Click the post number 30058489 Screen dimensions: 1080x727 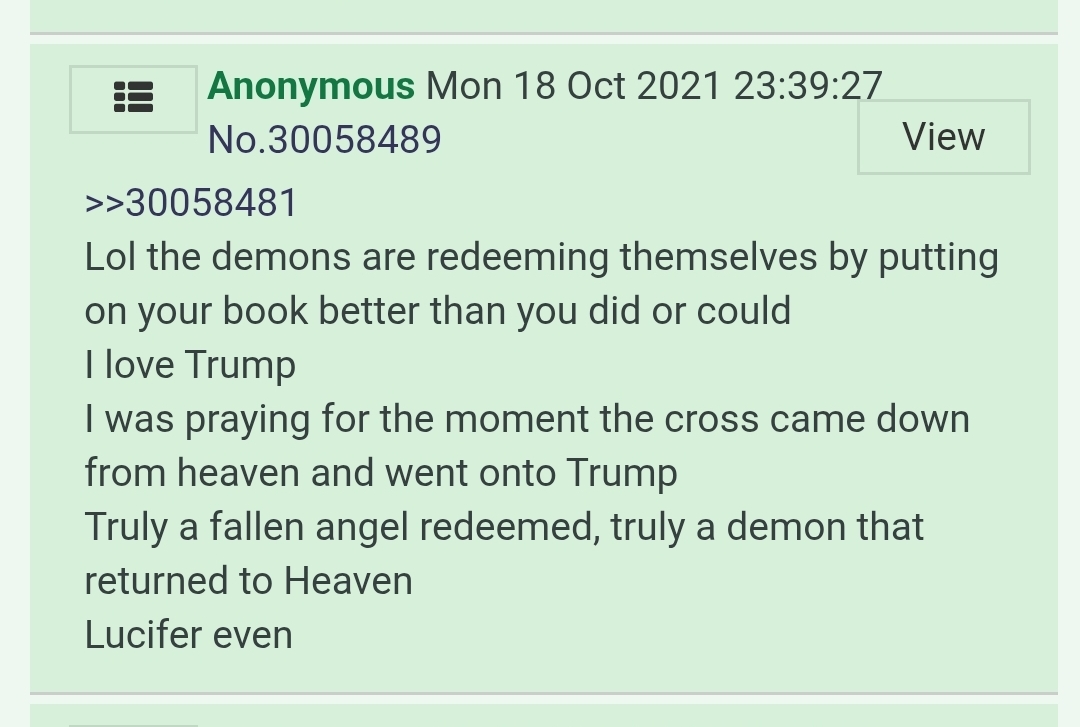pos(354,140)
